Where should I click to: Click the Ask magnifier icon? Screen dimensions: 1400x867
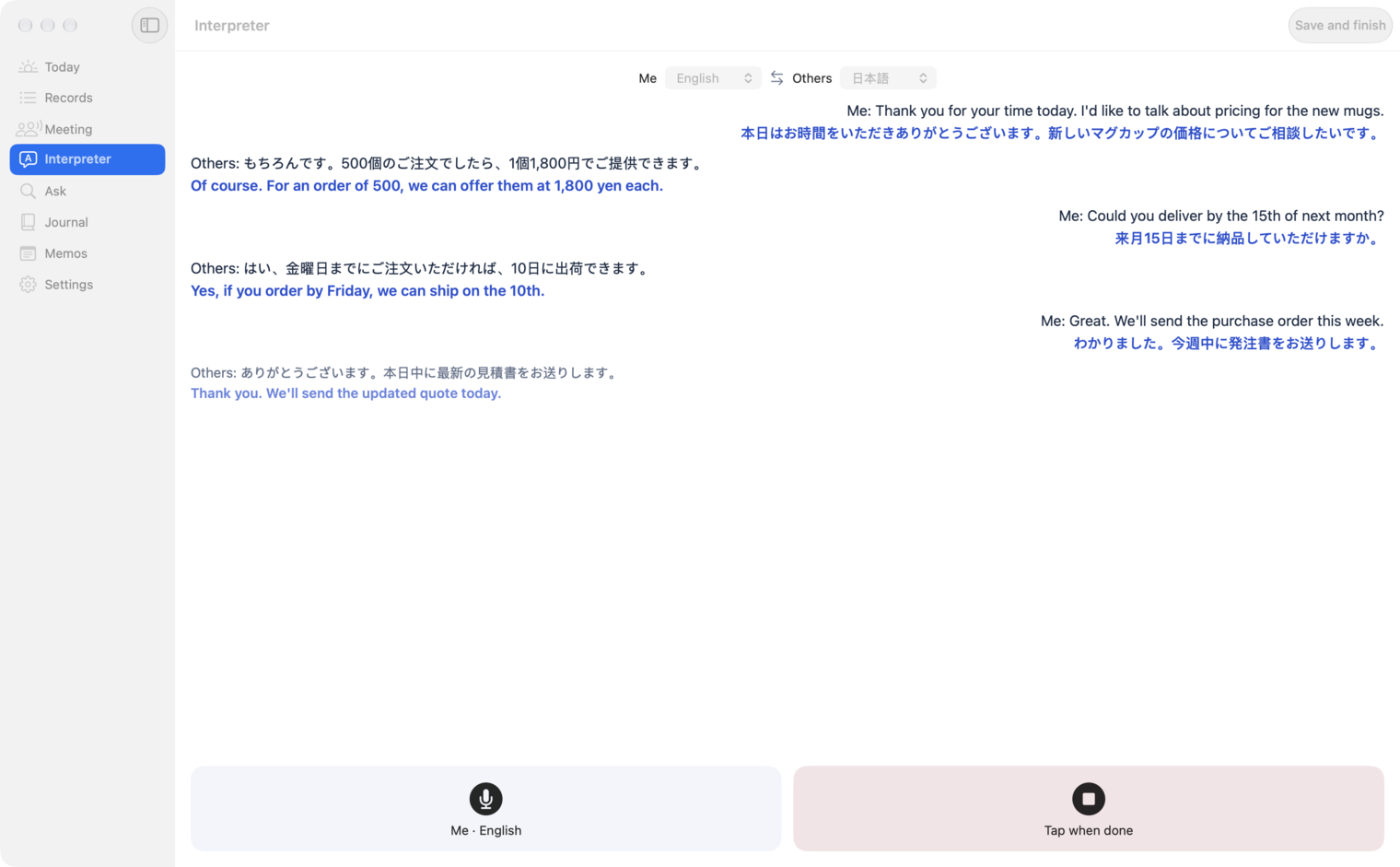[x=28, y=191]
